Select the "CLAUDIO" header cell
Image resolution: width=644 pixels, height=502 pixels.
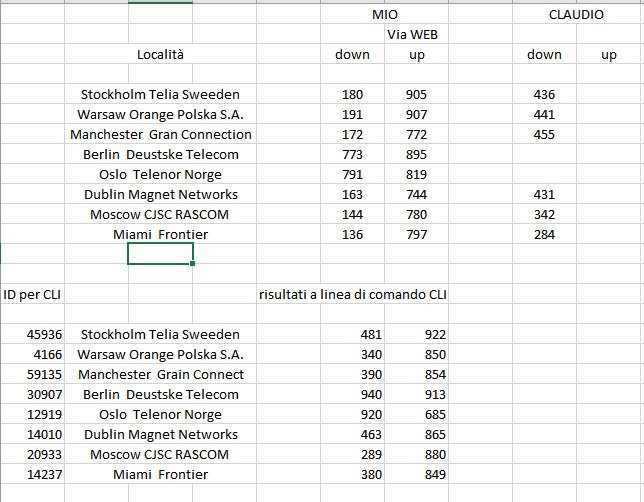tap(576, 15)
